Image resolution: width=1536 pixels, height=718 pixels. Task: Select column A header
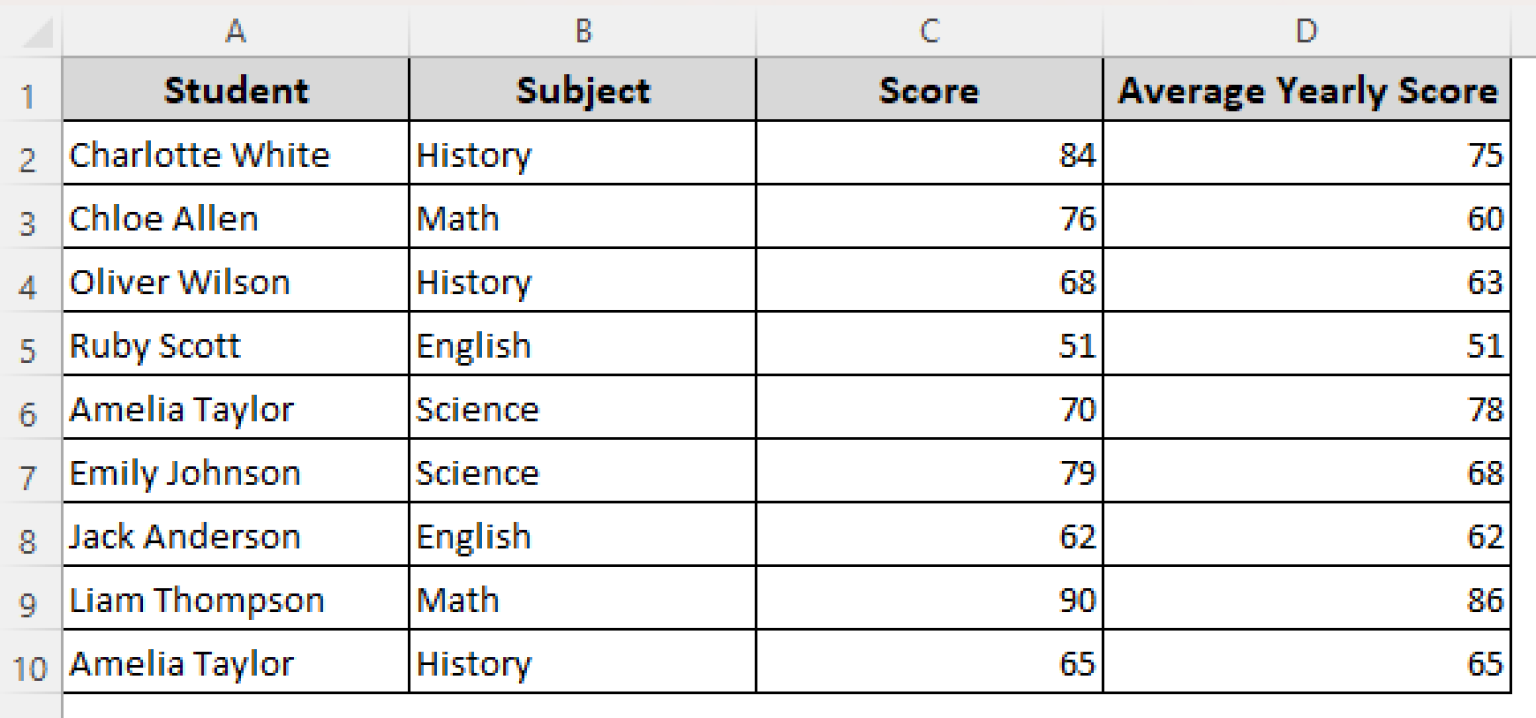pos(235,32)
